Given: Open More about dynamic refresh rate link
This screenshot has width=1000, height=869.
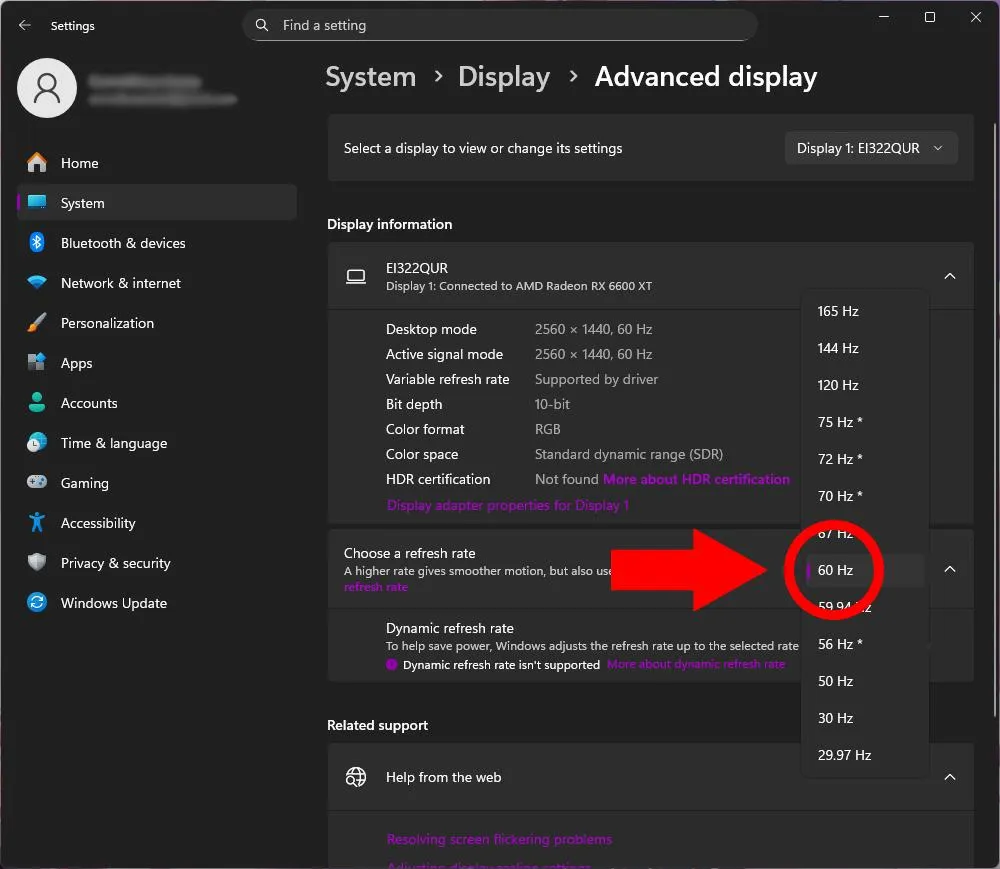Looking at the screenshot, I should tap(696, 664).
